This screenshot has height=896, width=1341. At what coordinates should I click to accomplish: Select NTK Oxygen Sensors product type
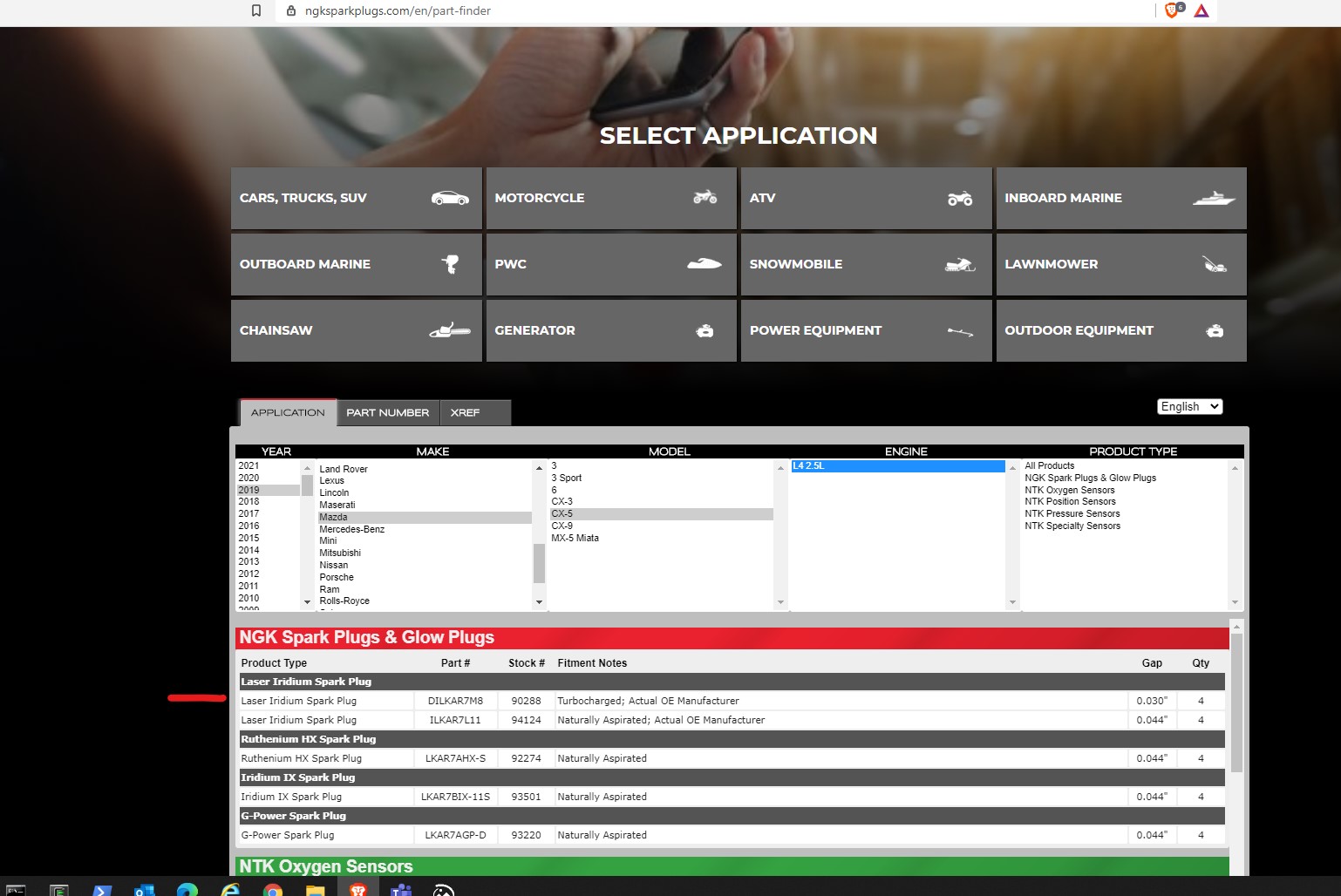[1069, 490]
